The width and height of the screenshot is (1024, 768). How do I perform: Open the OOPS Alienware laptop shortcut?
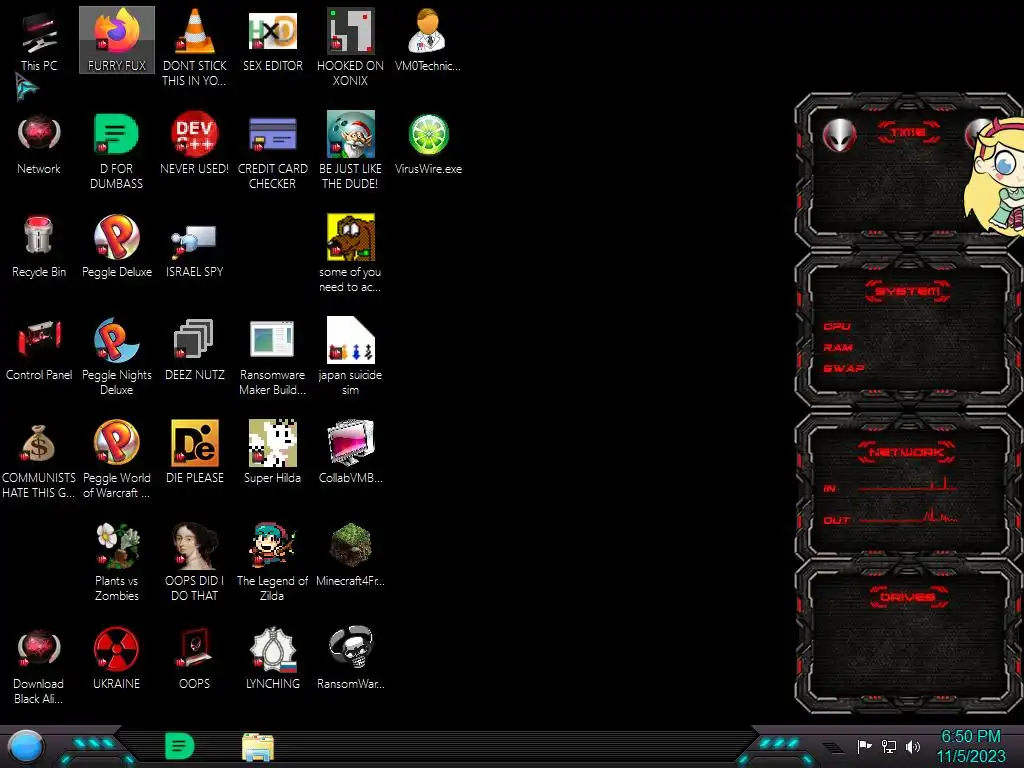point(195,659)
